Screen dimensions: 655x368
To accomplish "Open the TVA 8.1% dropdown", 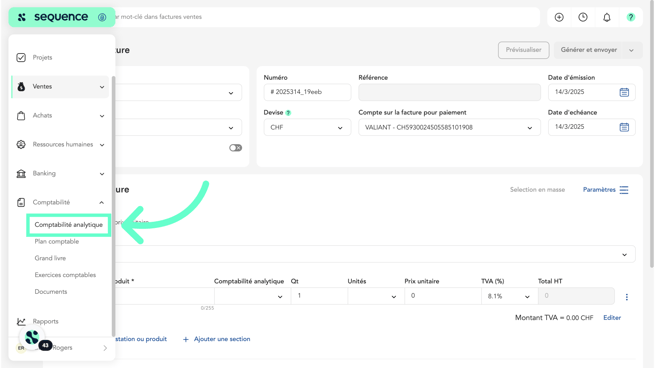I will 509,296.
